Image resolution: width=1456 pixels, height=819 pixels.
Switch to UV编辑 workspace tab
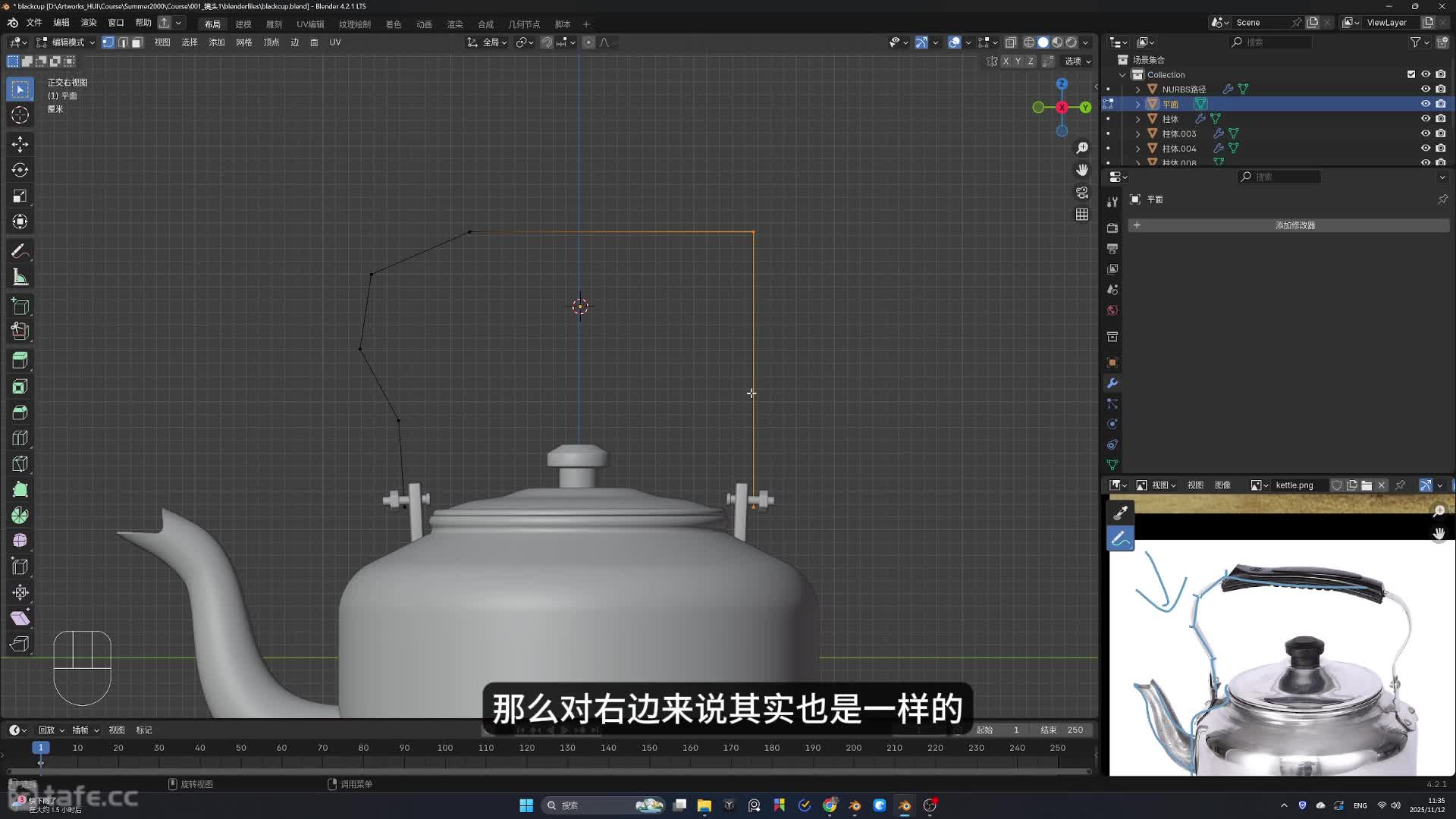pyautogui.click(x=310, y=24)
